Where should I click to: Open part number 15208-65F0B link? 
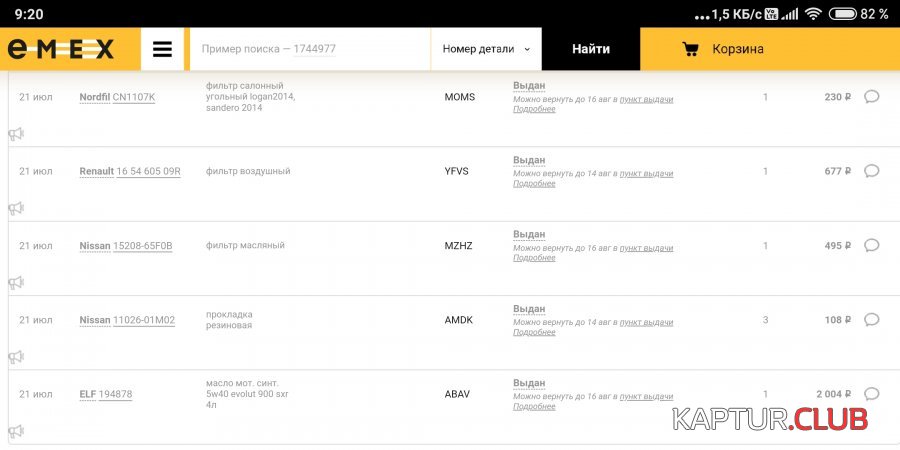coord(143,246)
